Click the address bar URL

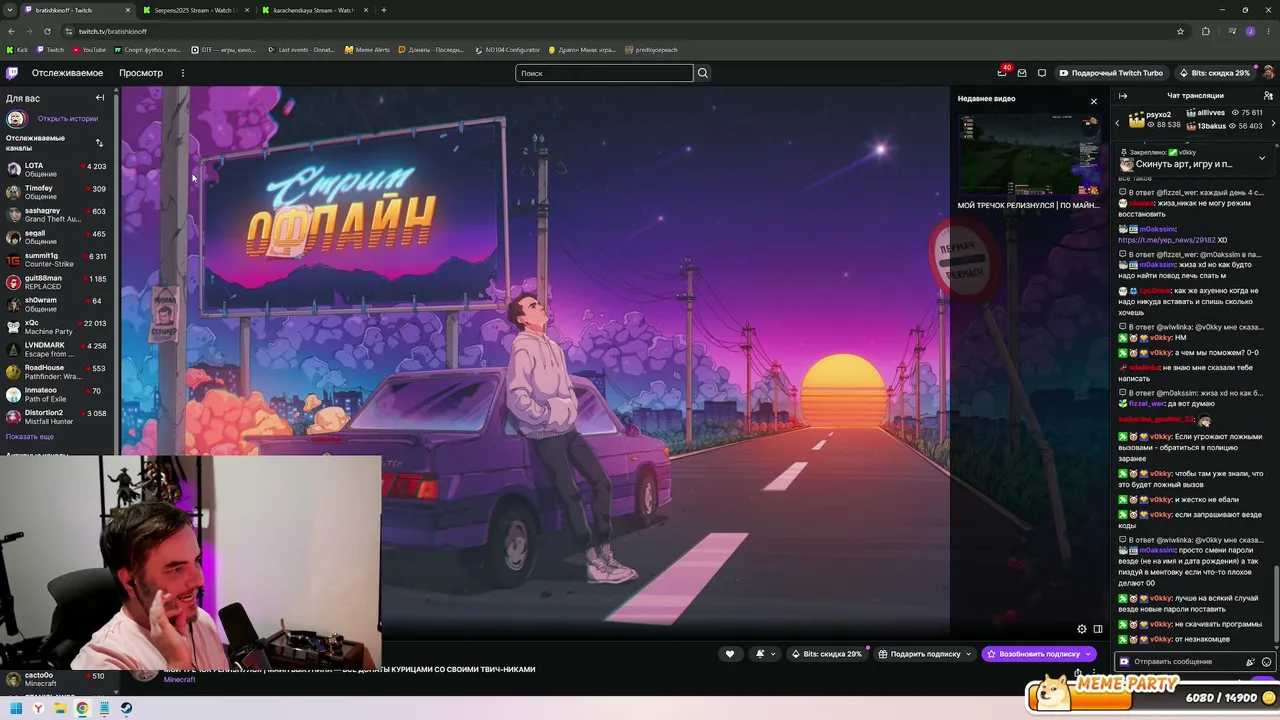click(x=112, y=31)
